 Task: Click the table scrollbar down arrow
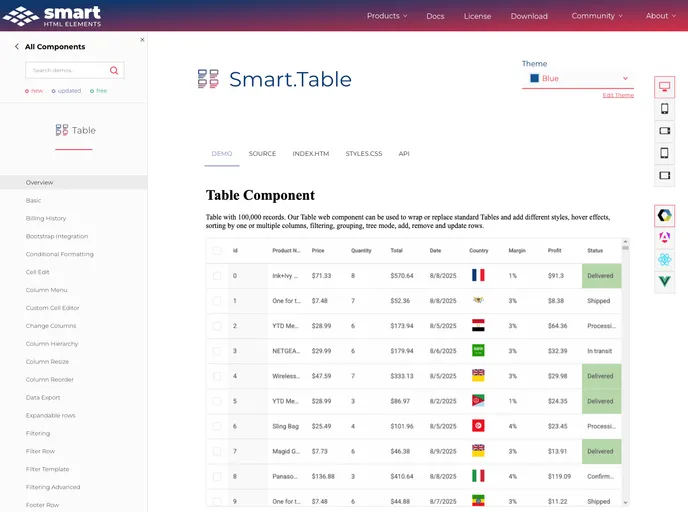tap(625, 503)
